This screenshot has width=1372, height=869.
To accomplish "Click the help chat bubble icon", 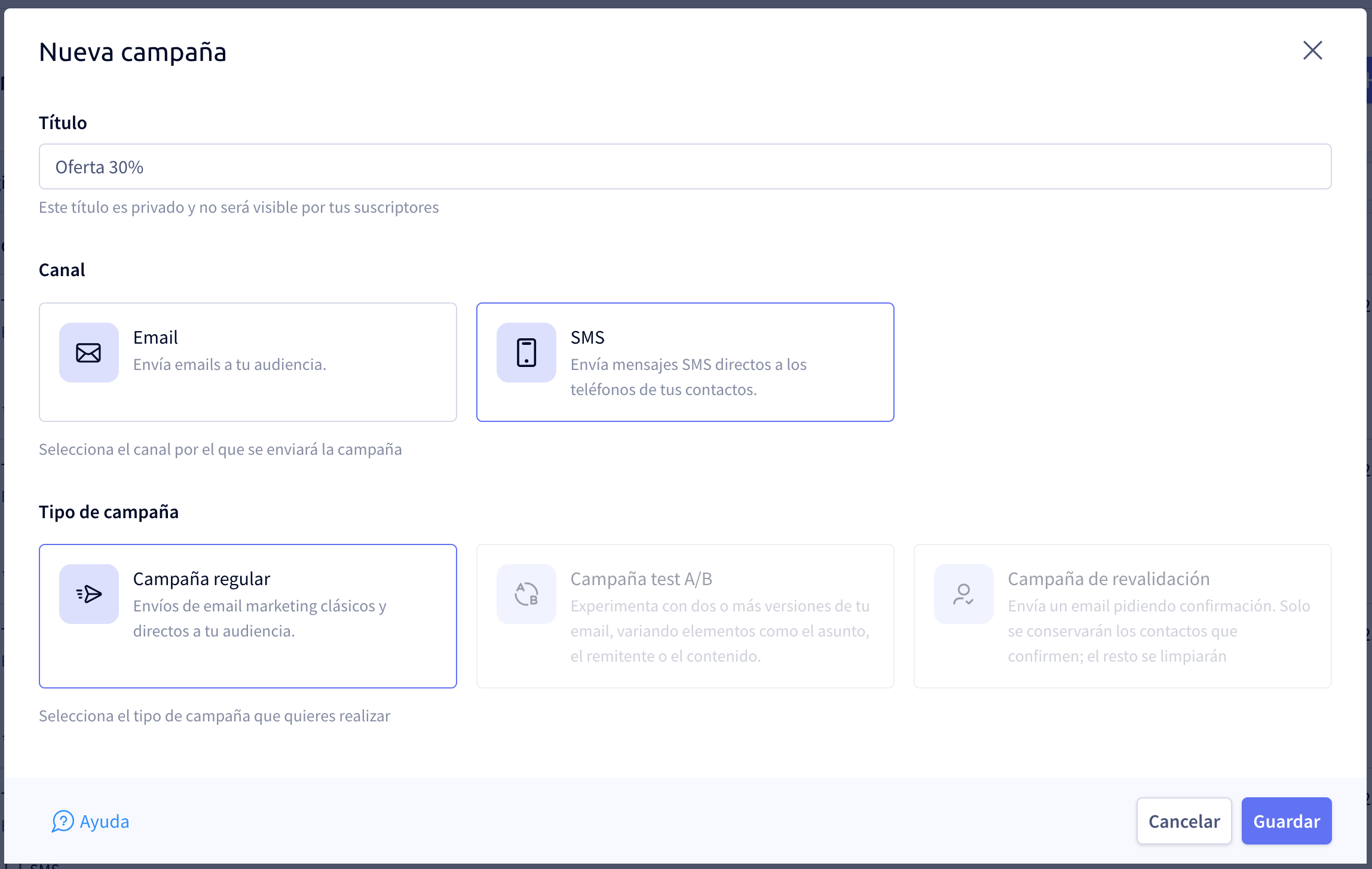I will point(63,821).
